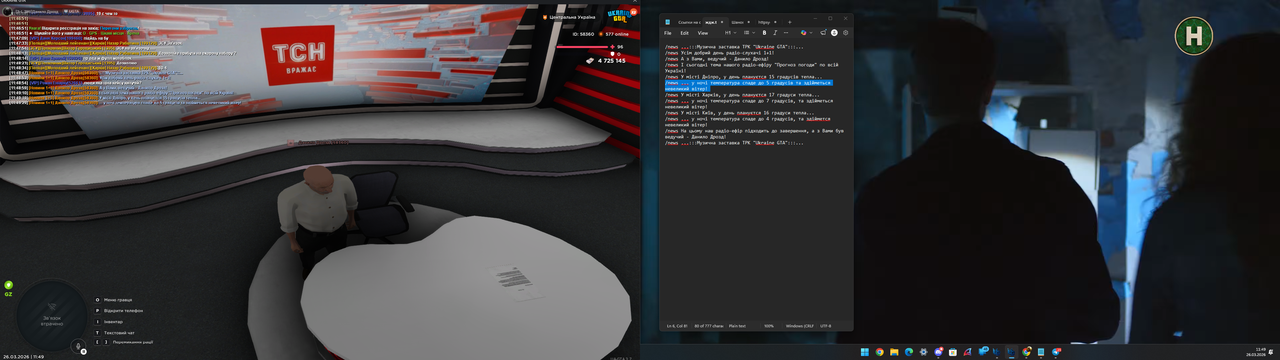
Task: Open the Edit menu in Notepad
Action: [685, 33]
